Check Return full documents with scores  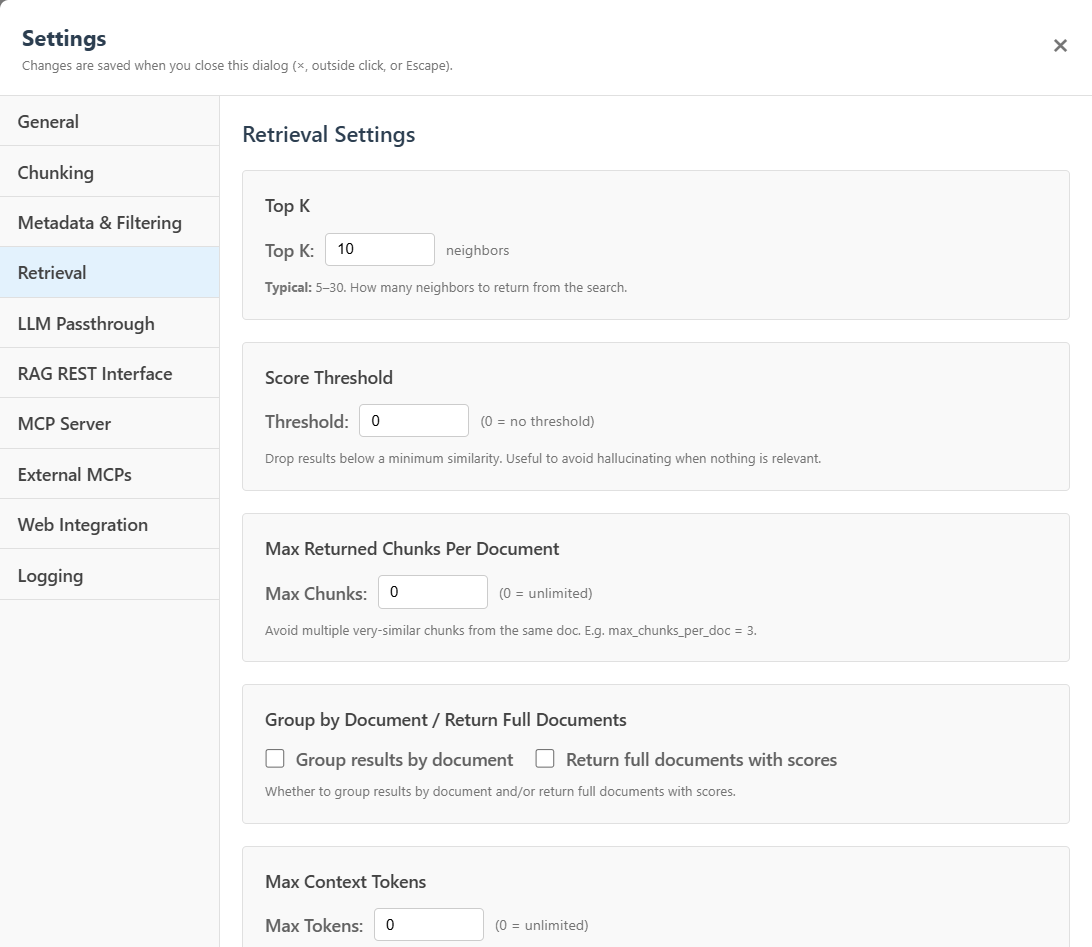coord(545,758)
